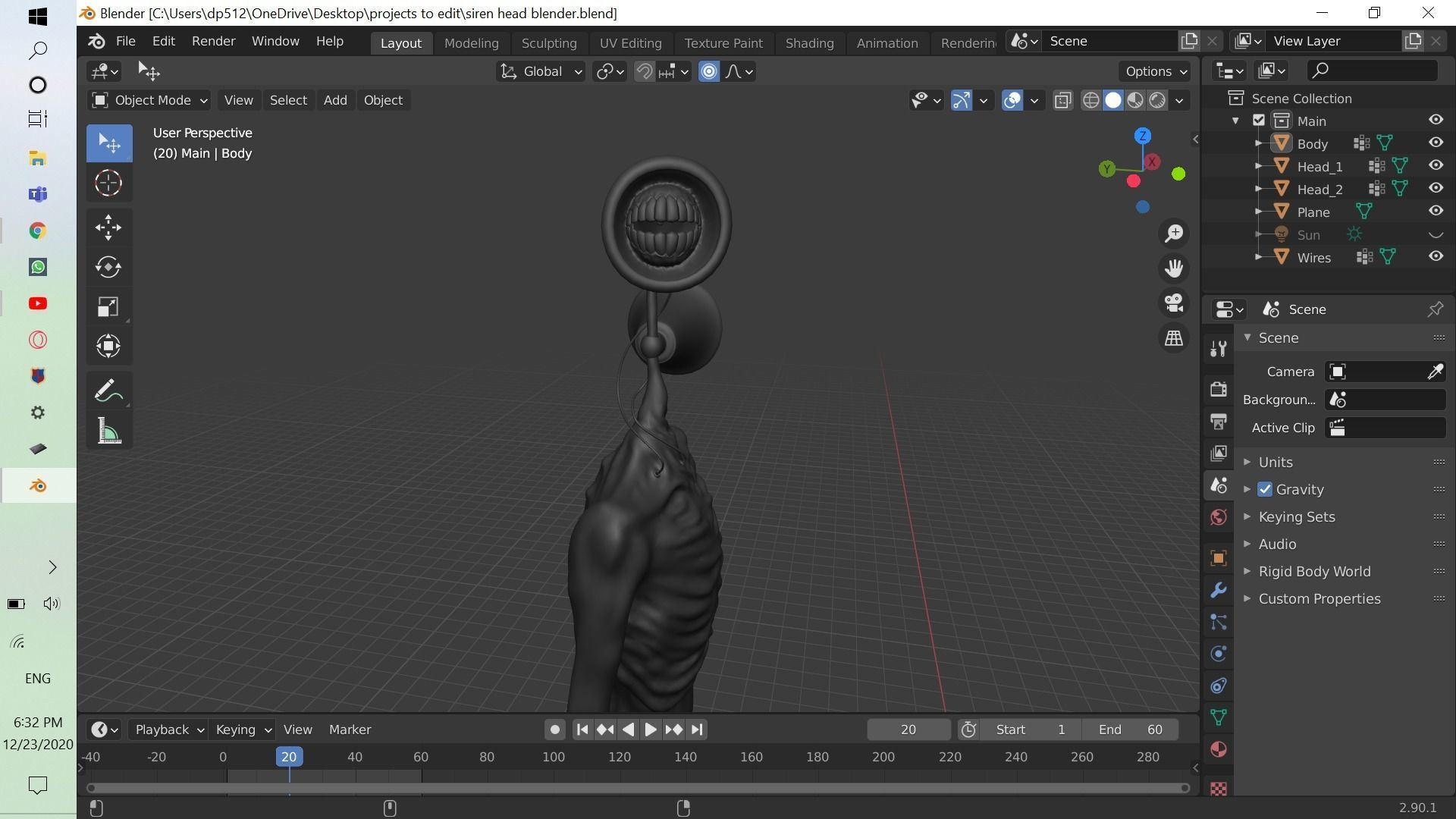
Task: Disable the Gravity checkbox
Action: pyautogui.click(x=1264, y=489)
